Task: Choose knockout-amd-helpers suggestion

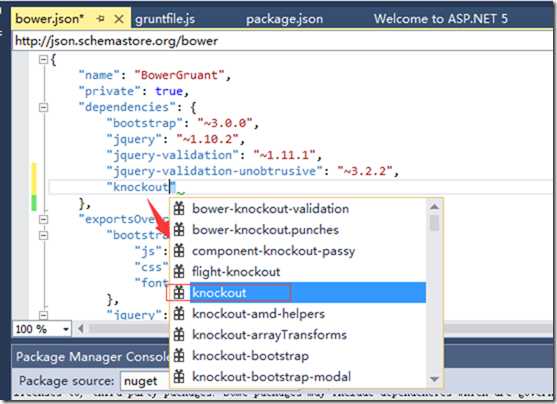Action: click(x=258, y=314)
